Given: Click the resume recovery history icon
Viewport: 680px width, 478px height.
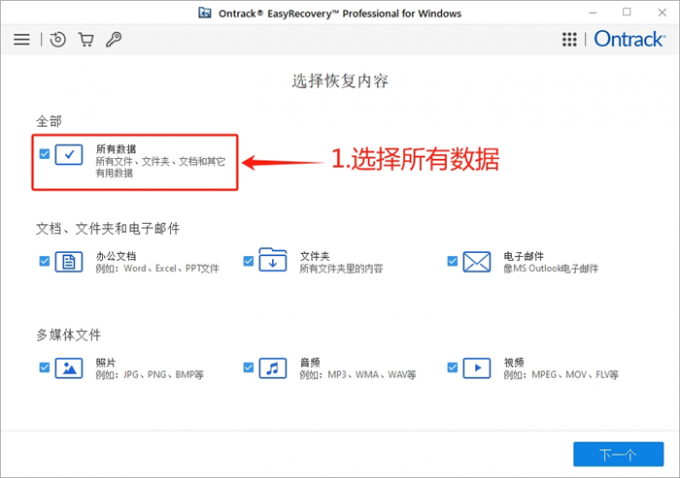Looking at the screenshot, I should [58, 39].
